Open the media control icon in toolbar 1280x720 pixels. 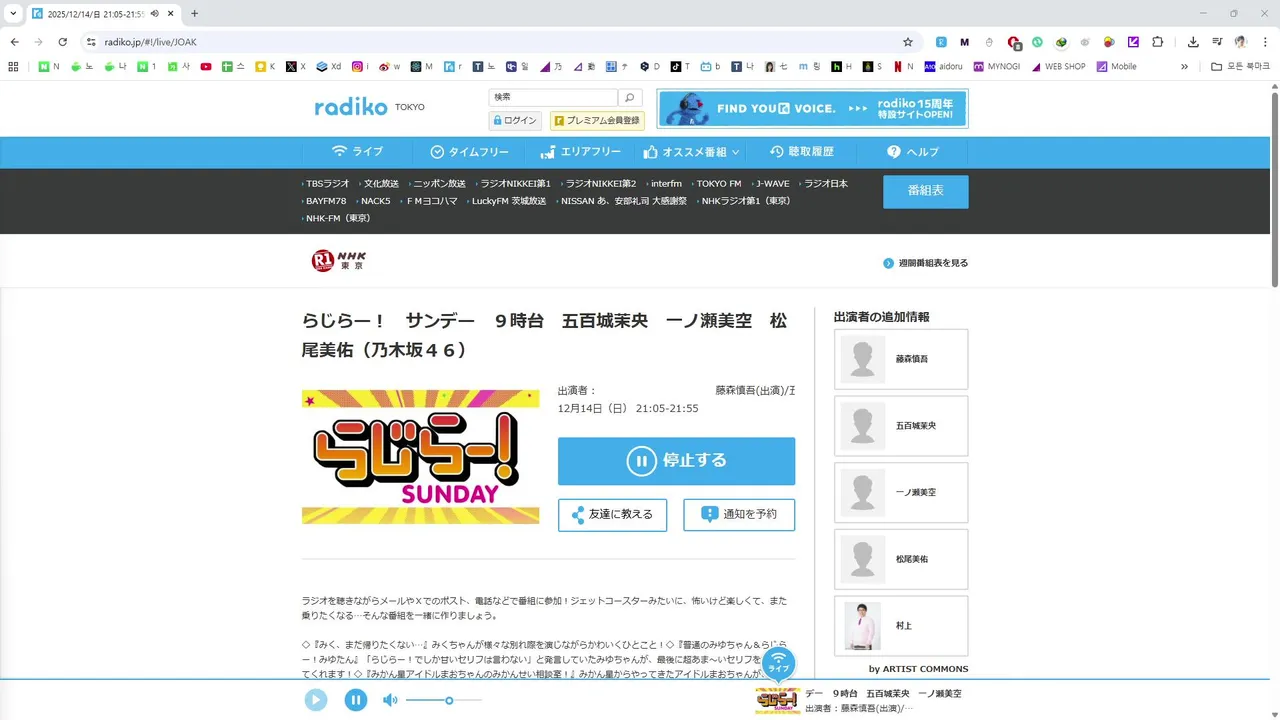click(x=1217, y=42)
